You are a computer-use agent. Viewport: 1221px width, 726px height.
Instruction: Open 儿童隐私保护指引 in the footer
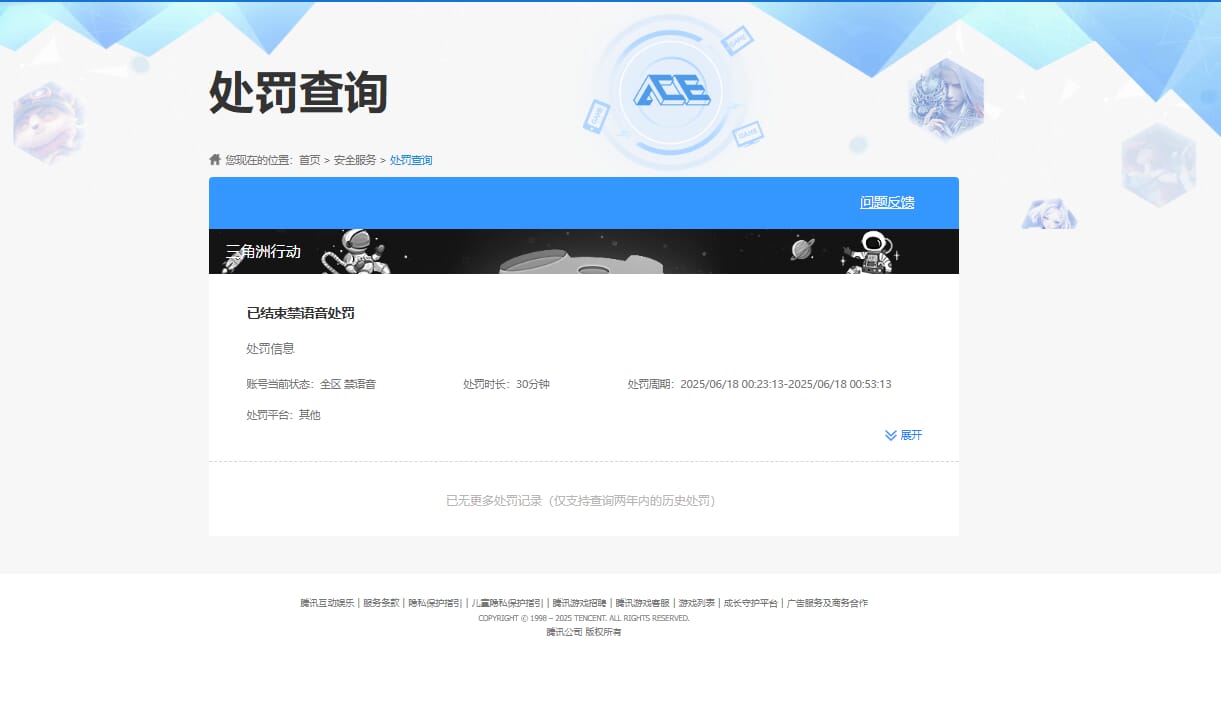tap(507, 603)
